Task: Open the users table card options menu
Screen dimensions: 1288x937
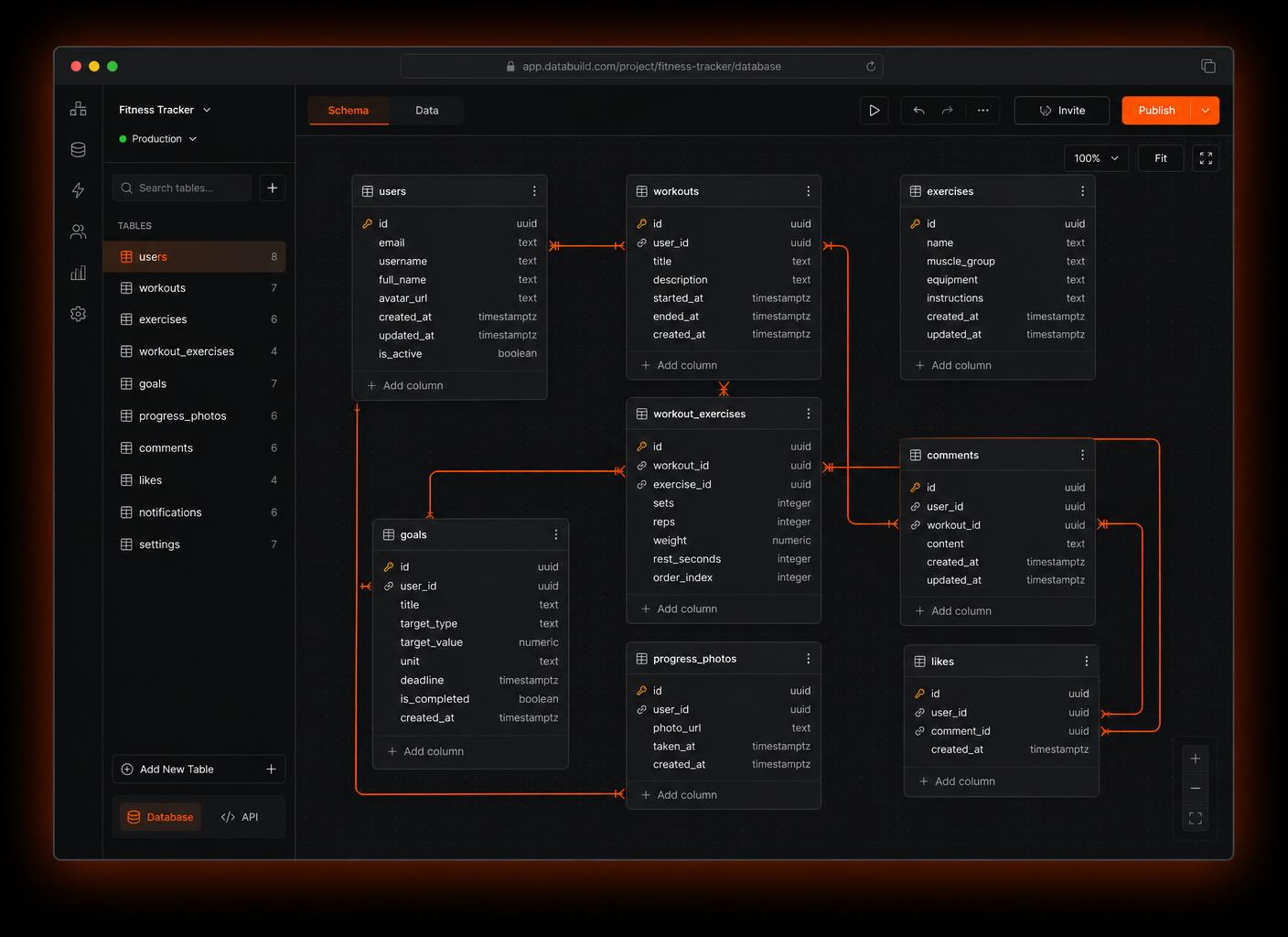Action: click(534, 191)
